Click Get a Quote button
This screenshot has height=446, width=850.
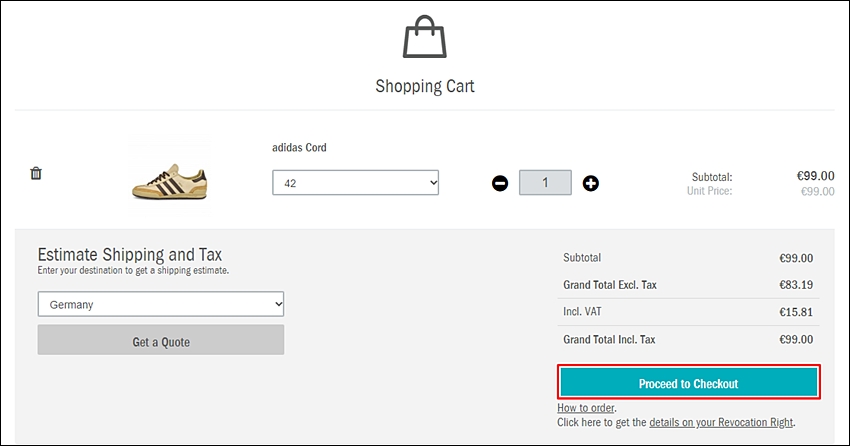(161, 340)
